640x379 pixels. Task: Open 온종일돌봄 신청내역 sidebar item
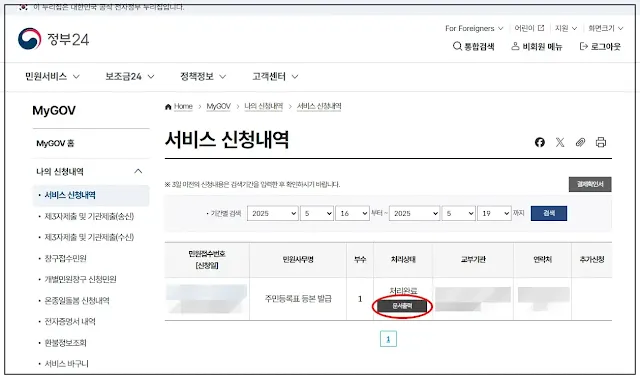77,301
